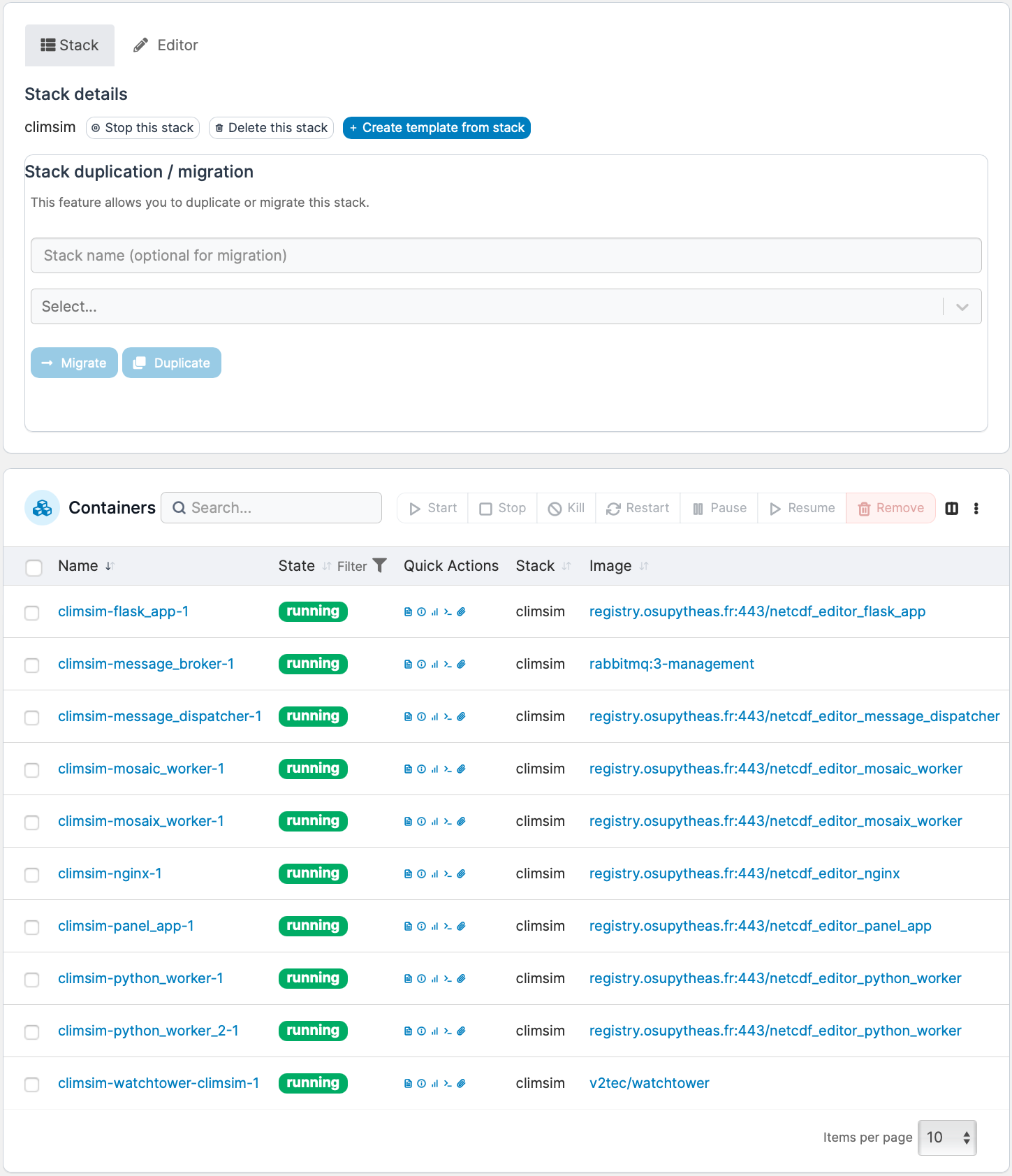Click the Kill containers button
Image resolution: width=1012 pixels, height=1176 pixels.
566,508
